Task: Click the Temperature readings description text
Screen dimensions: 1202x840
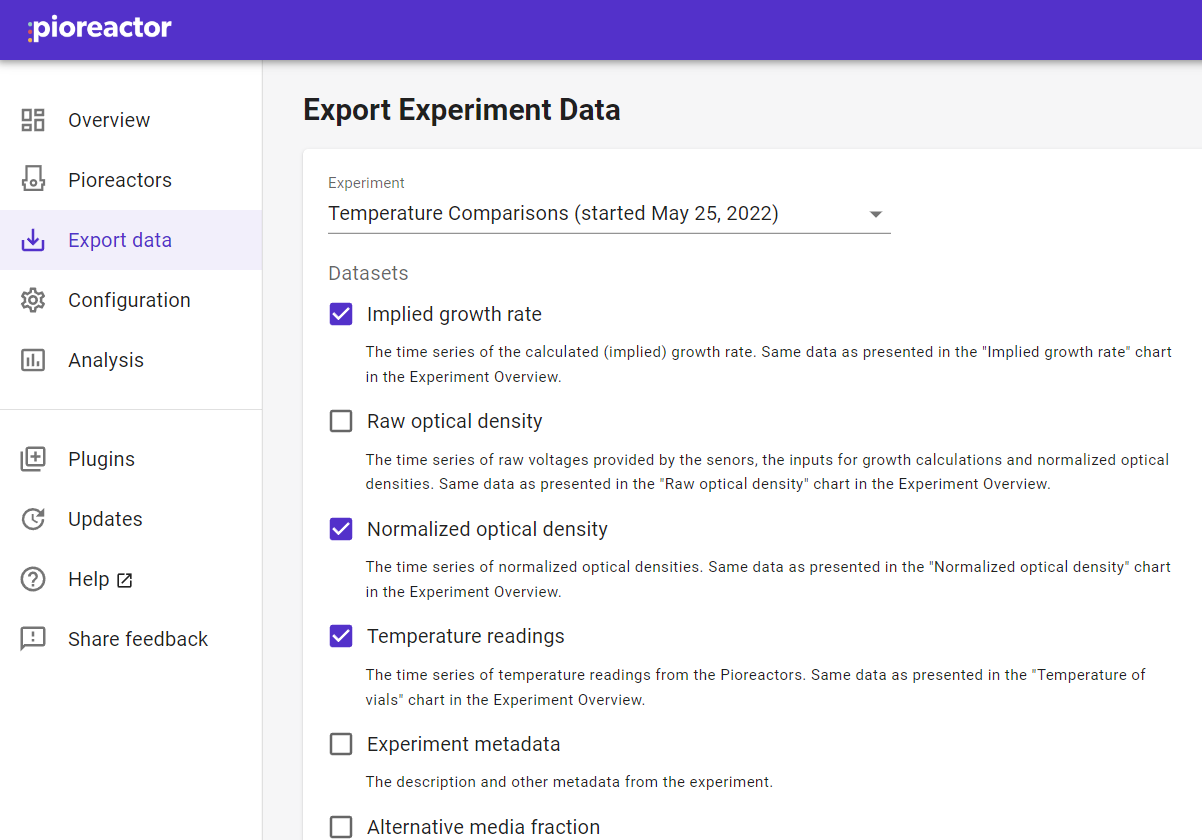Action: pos(755,687)
